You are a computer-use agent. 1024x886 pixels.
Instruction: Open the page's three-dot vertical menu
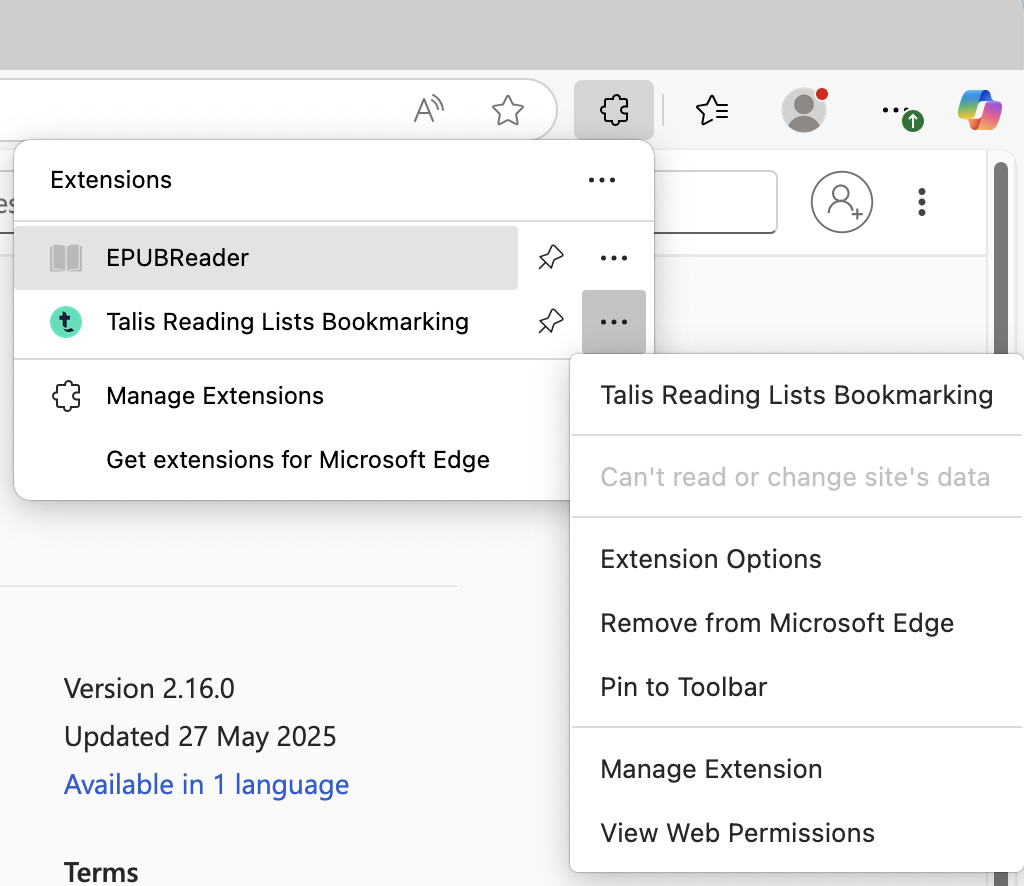(x=921, y=201)
